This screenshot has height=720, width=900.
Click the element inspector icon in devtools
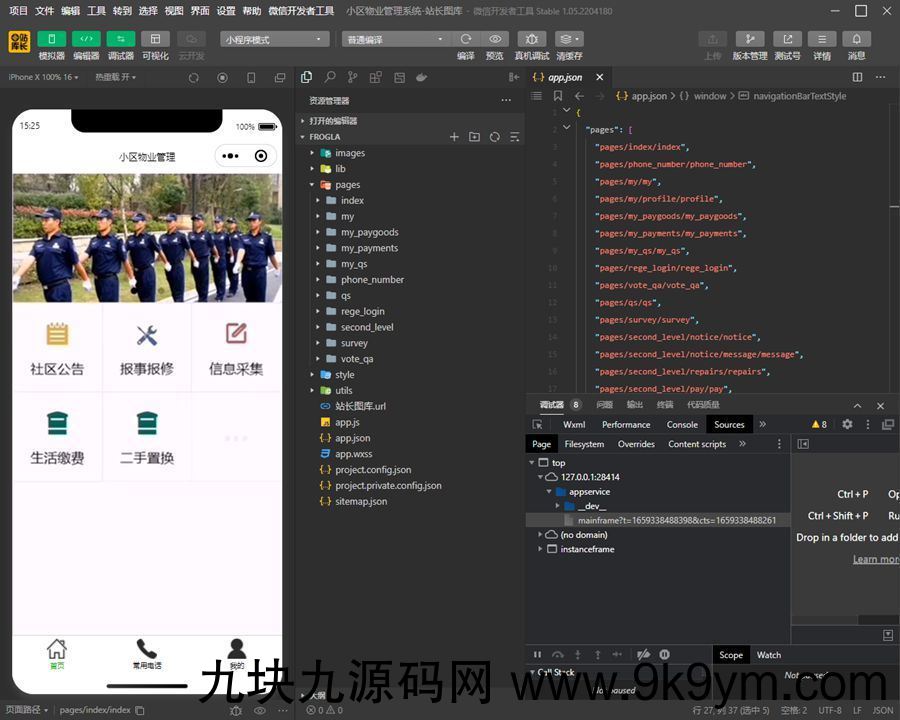[x=537, y=424]
